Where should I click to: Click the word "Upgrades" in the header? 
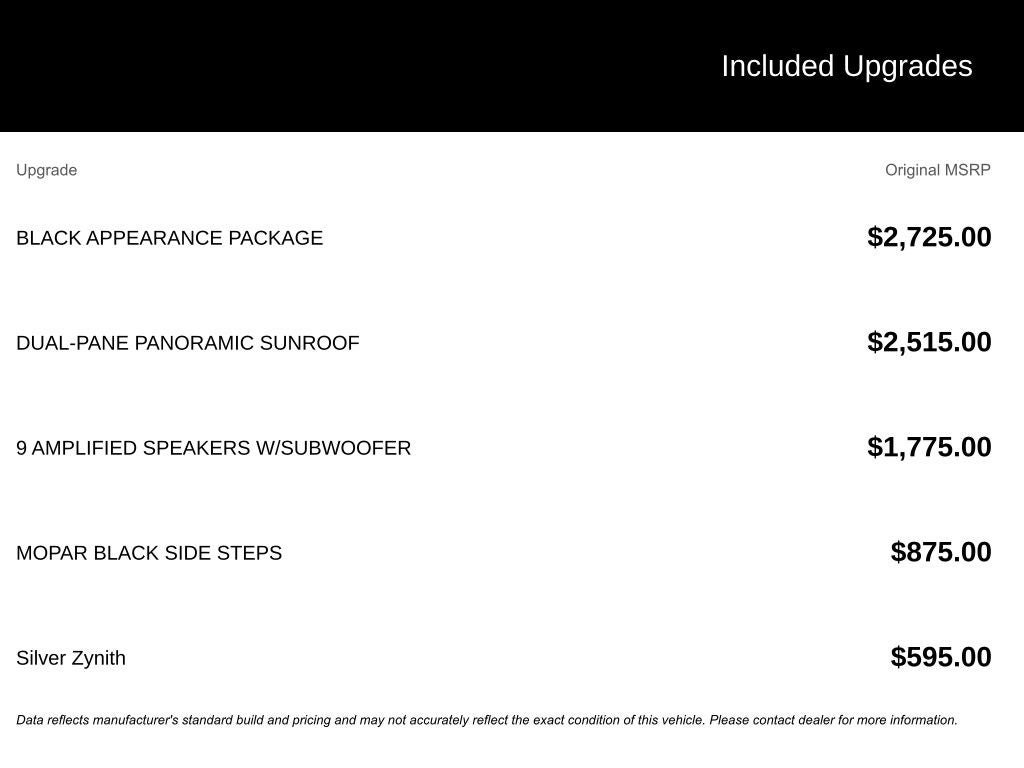(907, 66)
